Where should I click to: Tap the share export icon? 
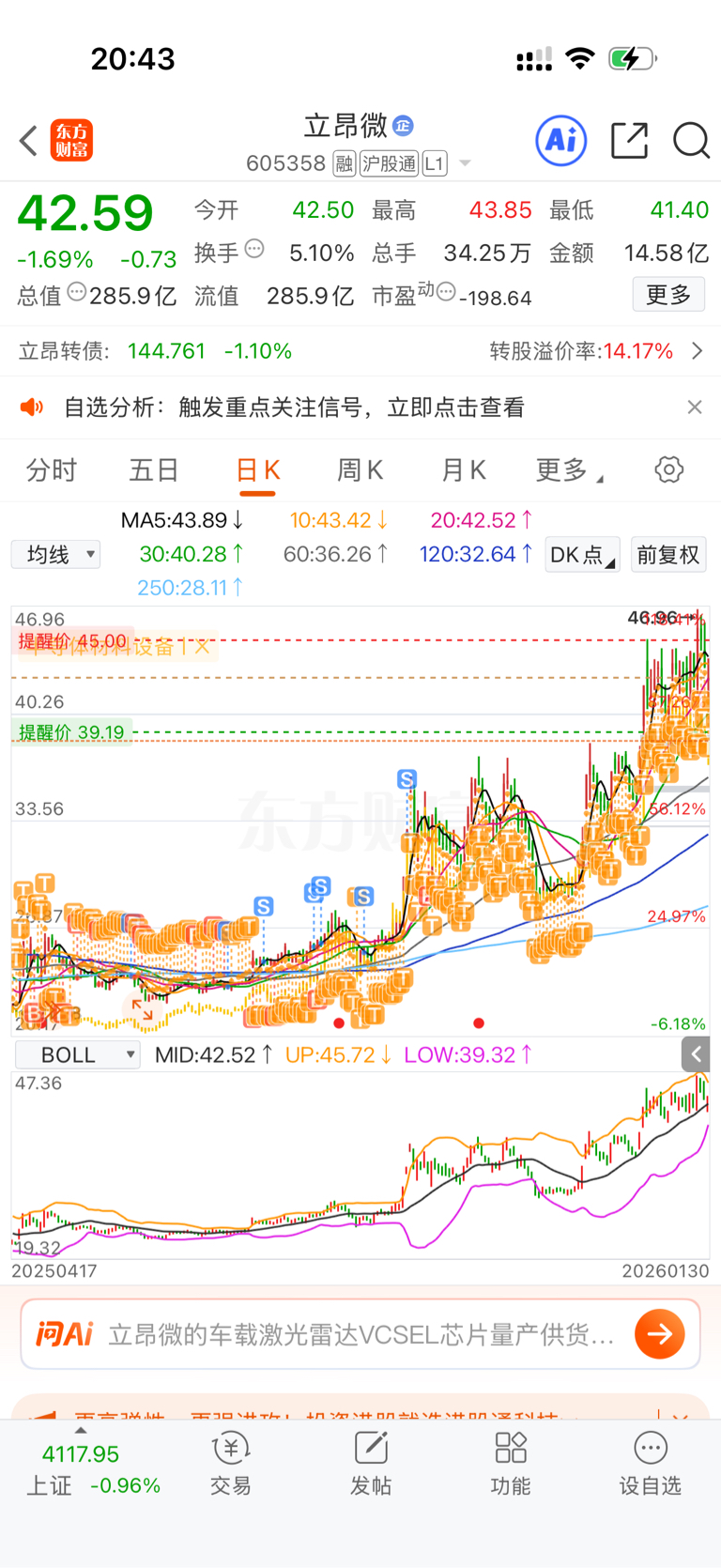pos(629,141)
